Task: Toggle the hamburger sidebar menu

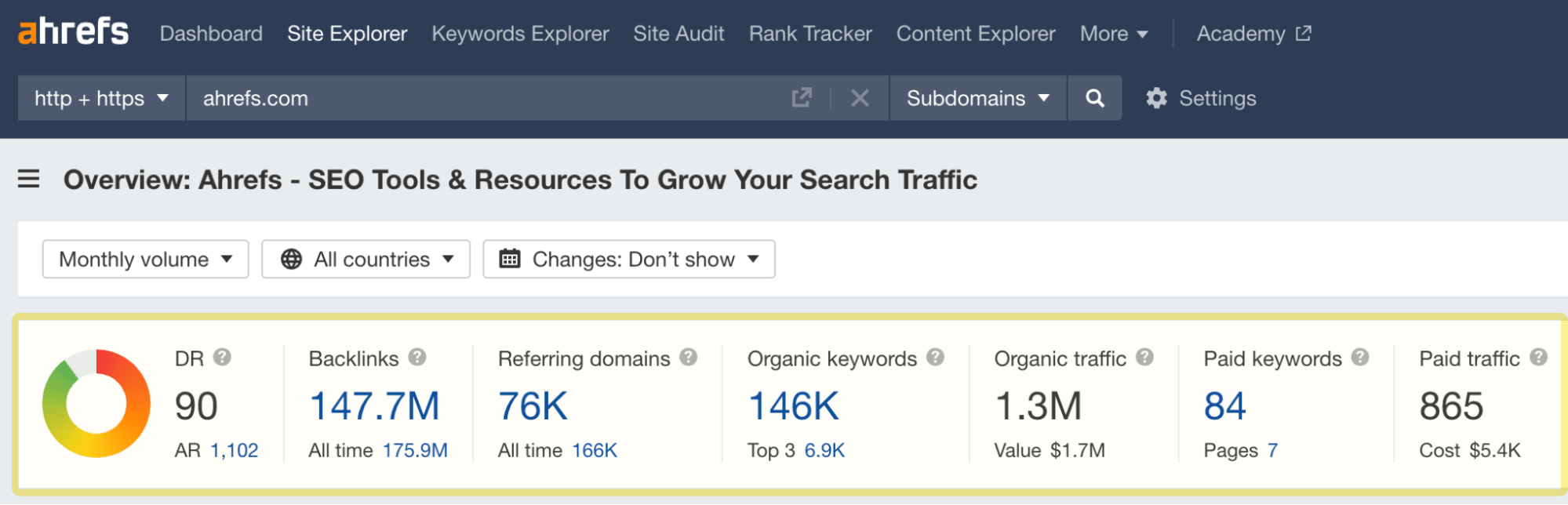Action: (x=29, y=179)
